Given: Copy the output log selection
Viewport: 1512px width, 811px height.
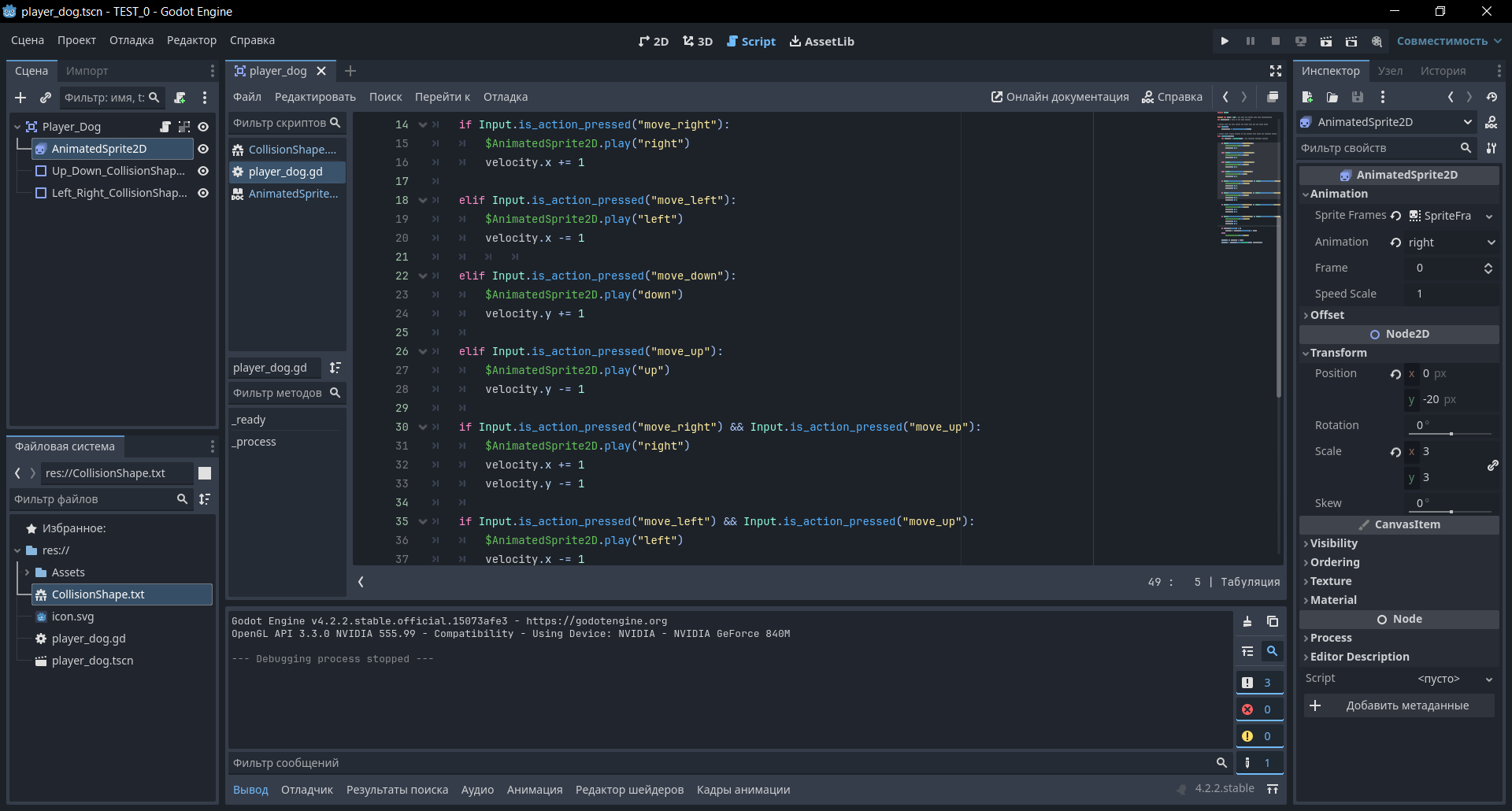Looking at the screenshot, I should 1273,621.
